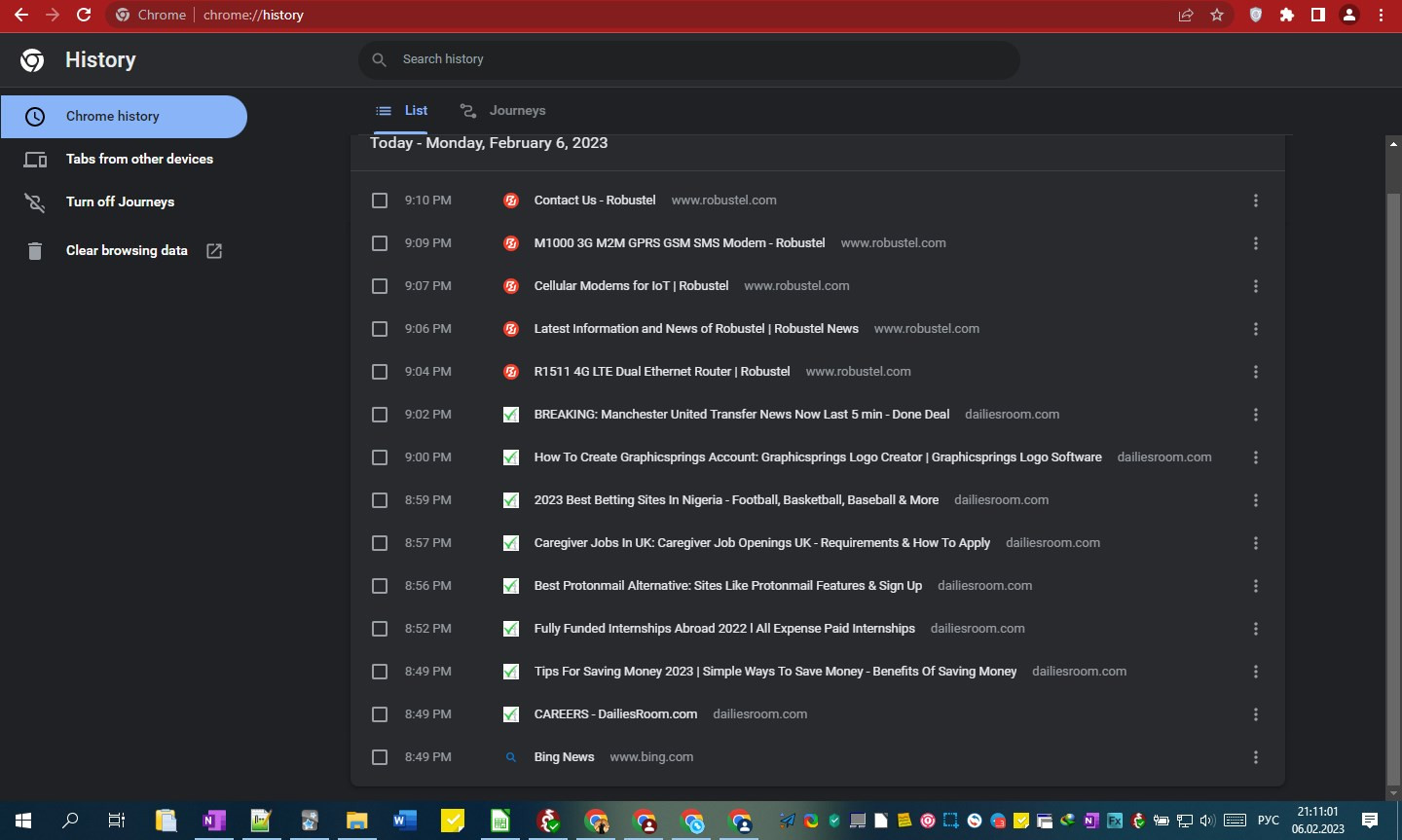Screen dimensions: 1402x840
Task: Open the actions menu for Contact Us - Robustel
Action: [1256, 201]
